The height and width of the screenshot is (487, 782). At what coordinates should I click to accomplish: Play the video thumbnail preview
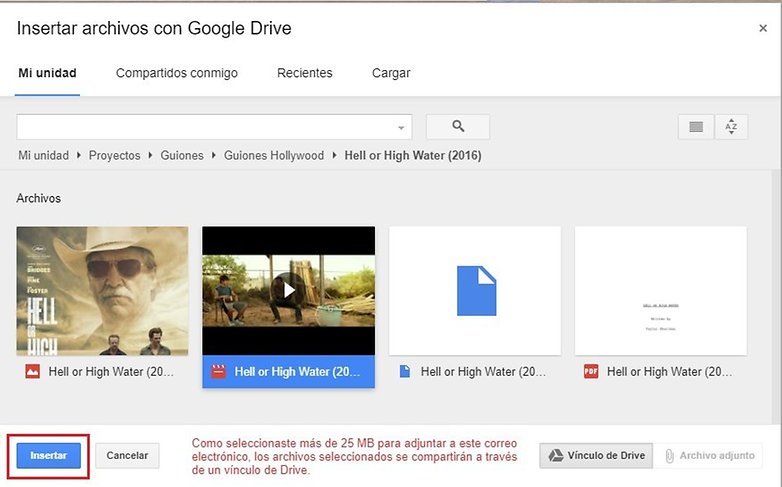click(289, 290)
